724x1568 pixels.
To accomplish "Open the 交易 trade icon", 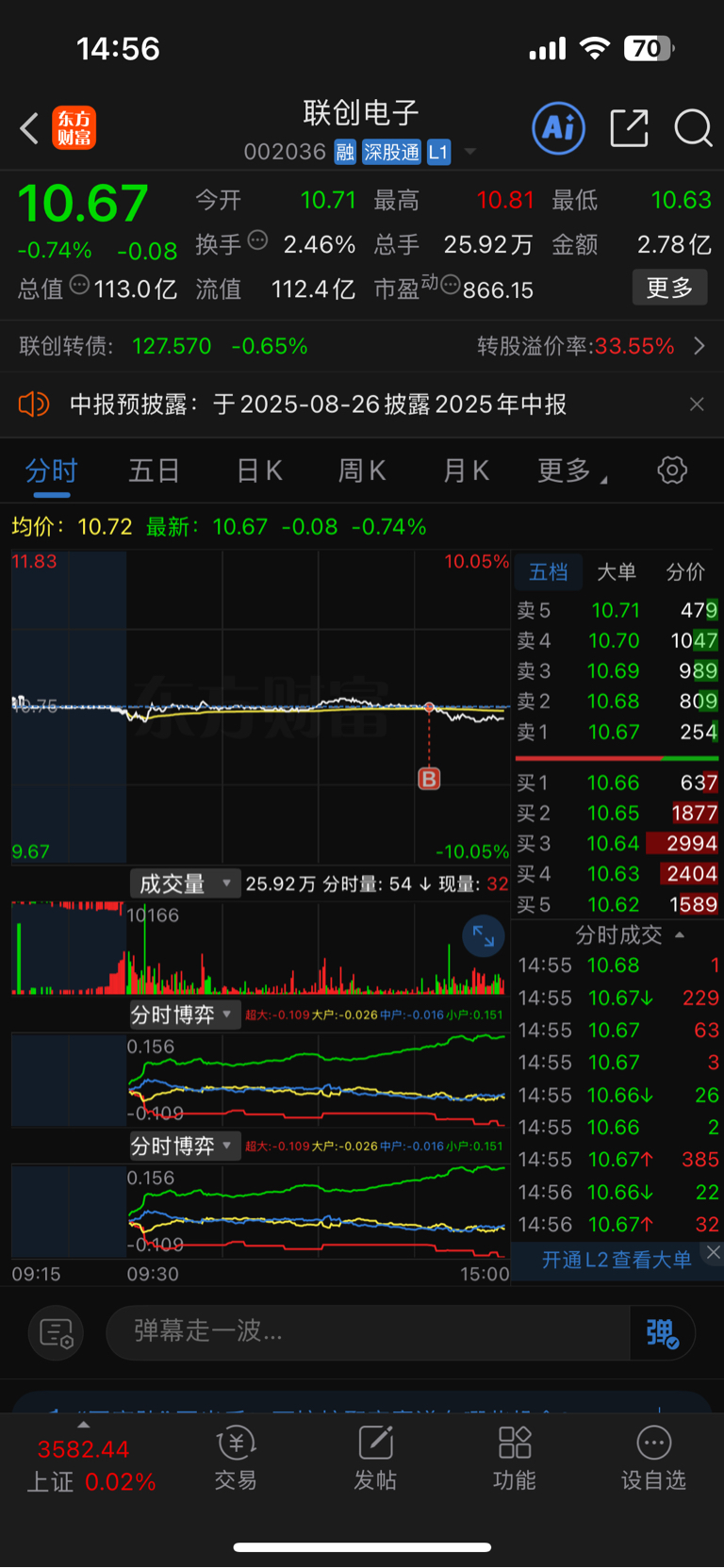I will [236, 1458].
